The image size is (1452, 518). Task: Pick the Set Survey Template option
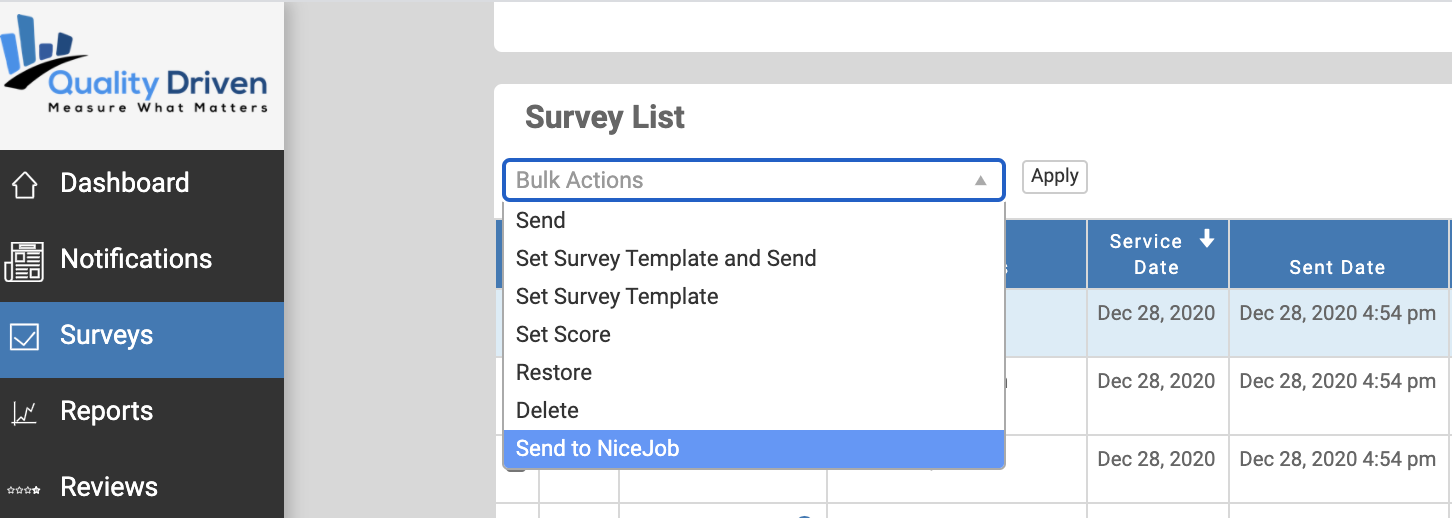coord(754,297)
